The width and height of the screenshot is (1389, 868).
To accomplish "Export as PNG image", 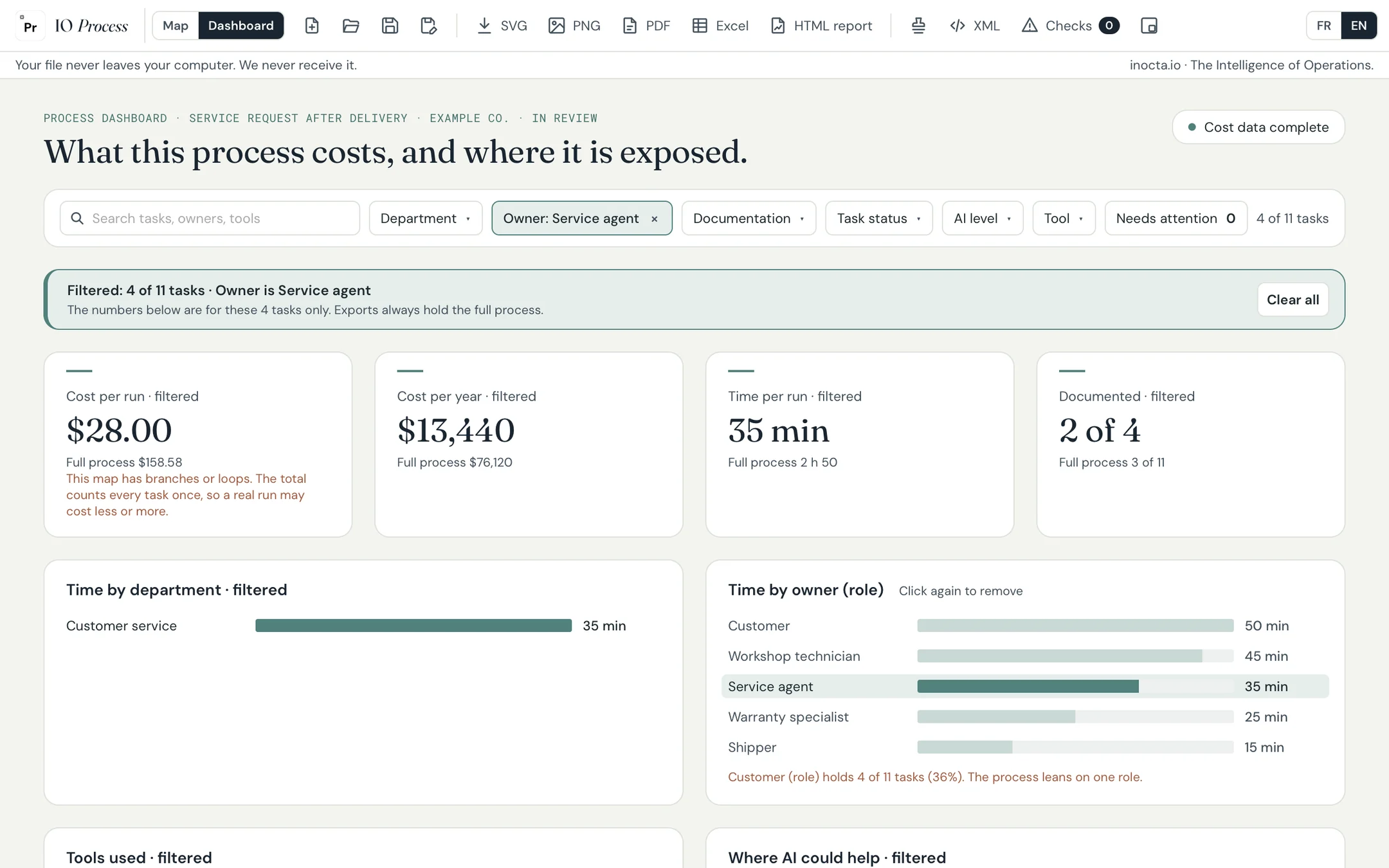I will (x=574, y=26).
